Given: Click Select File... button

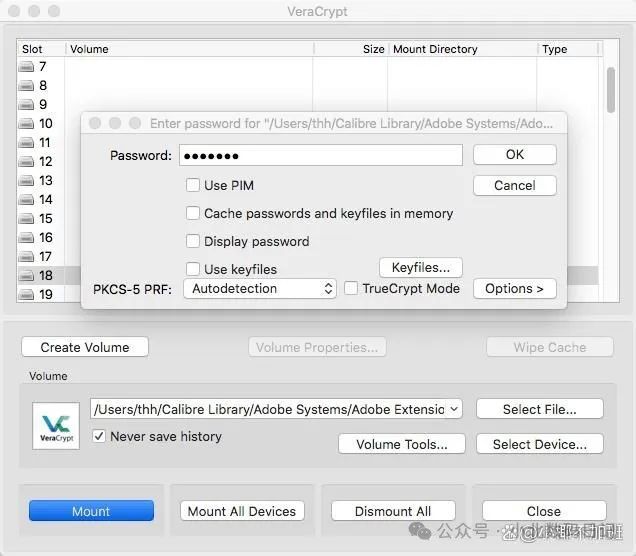Looking at the screenshot, I should [539, 409].
